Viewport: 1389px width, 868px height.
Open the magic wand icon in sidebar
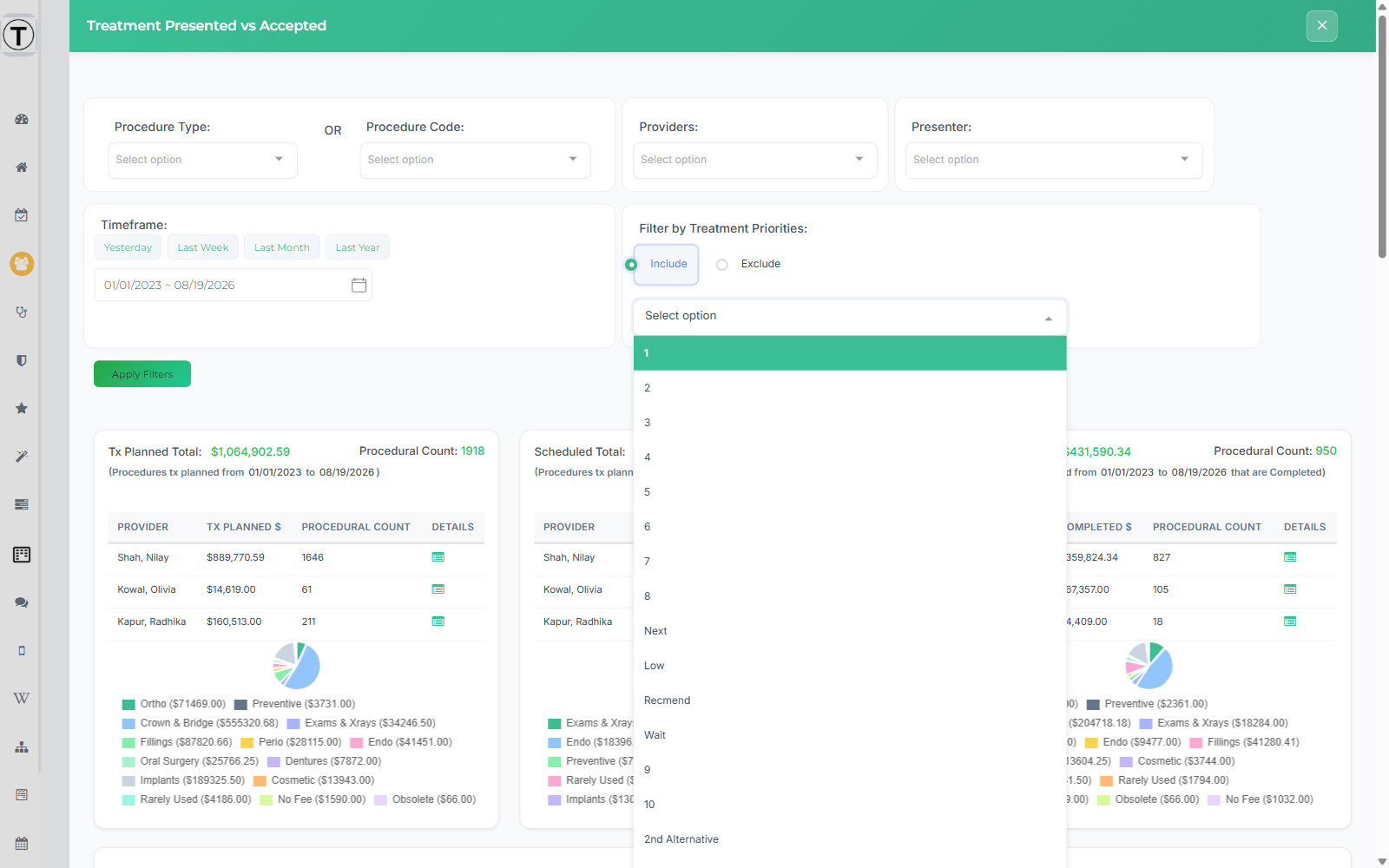pos(22,457)
